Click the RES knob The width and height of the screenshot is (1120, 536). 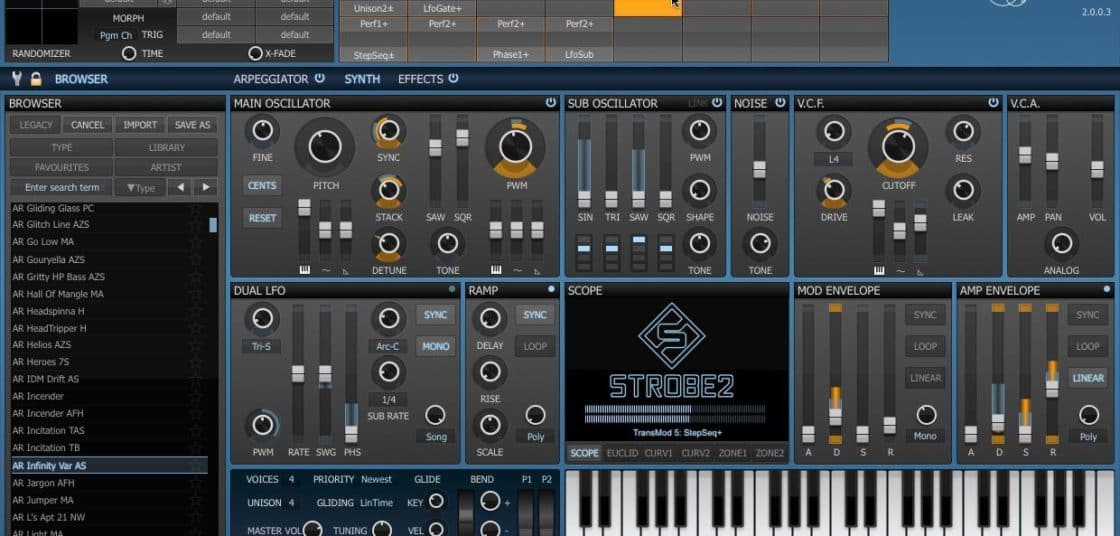coord(963,131)
